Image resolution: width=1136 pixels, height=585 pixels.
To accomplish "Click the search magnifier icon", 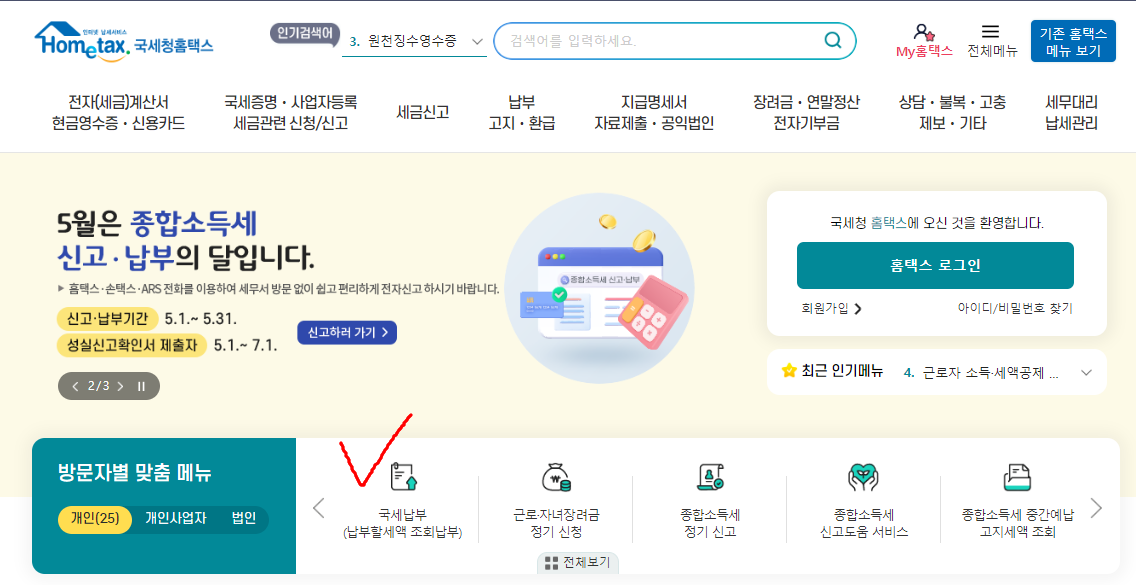I will click(831, 41).
